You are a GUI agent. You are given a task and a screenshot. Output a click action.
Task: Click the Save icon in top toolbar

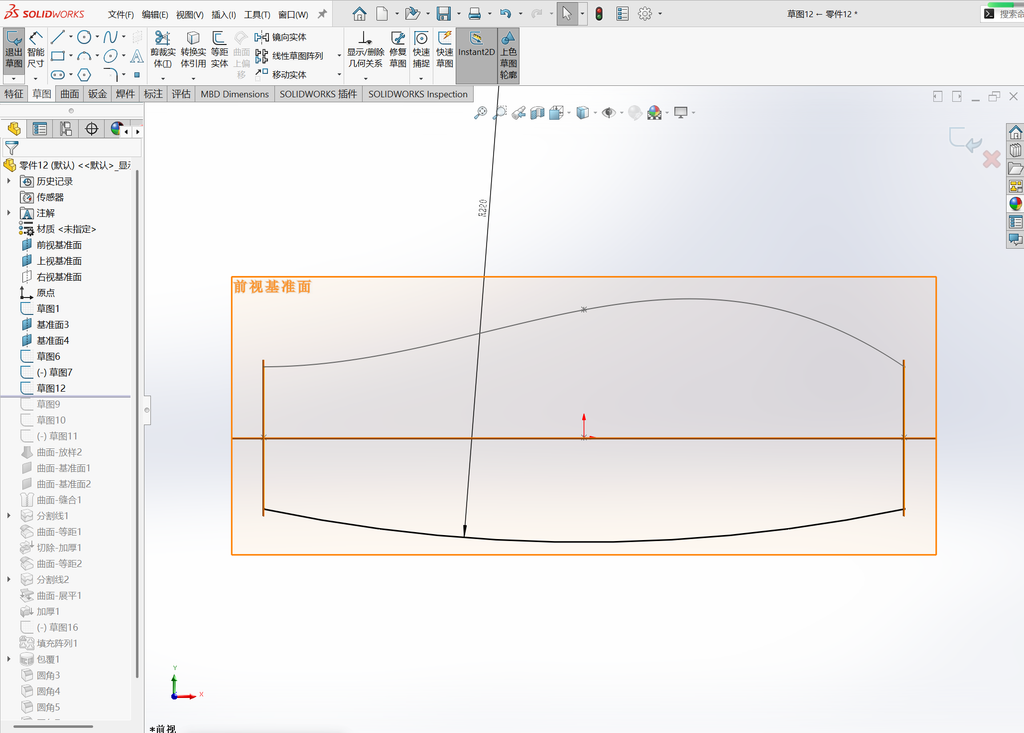443,14
